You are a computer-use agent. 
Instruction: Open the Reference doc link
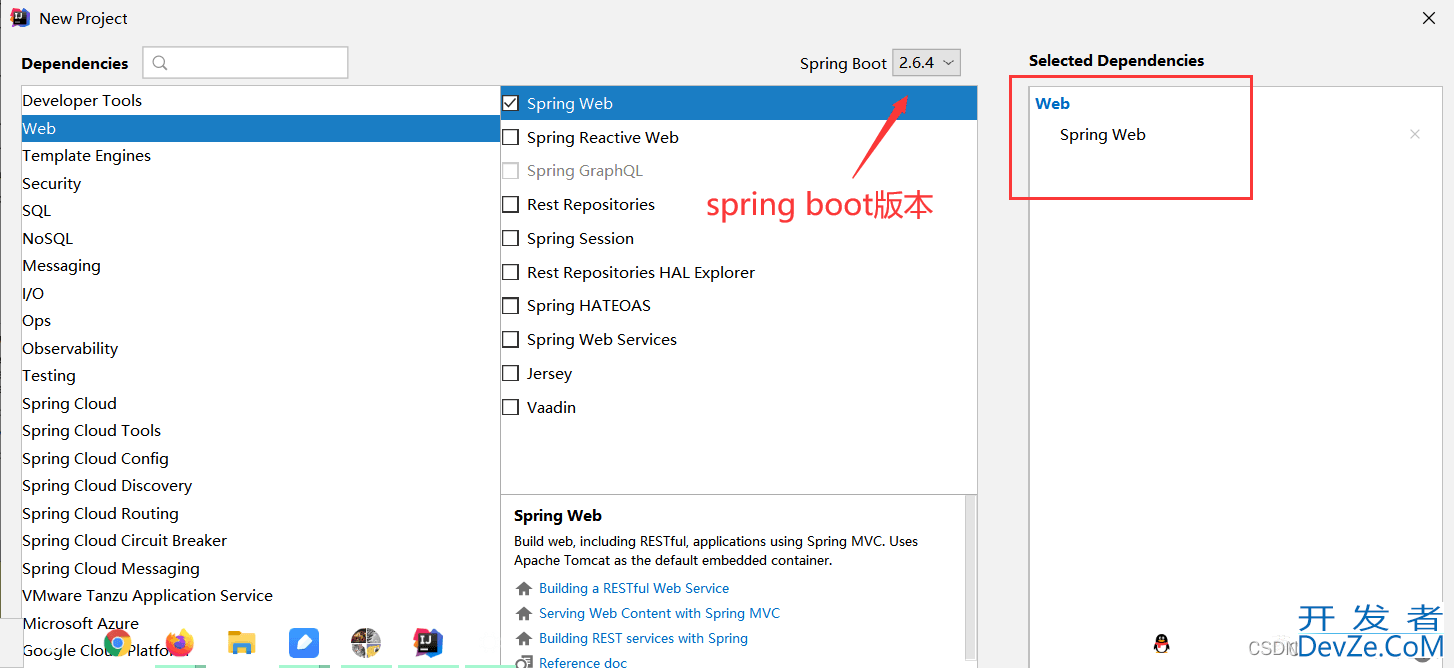[583, 662]
